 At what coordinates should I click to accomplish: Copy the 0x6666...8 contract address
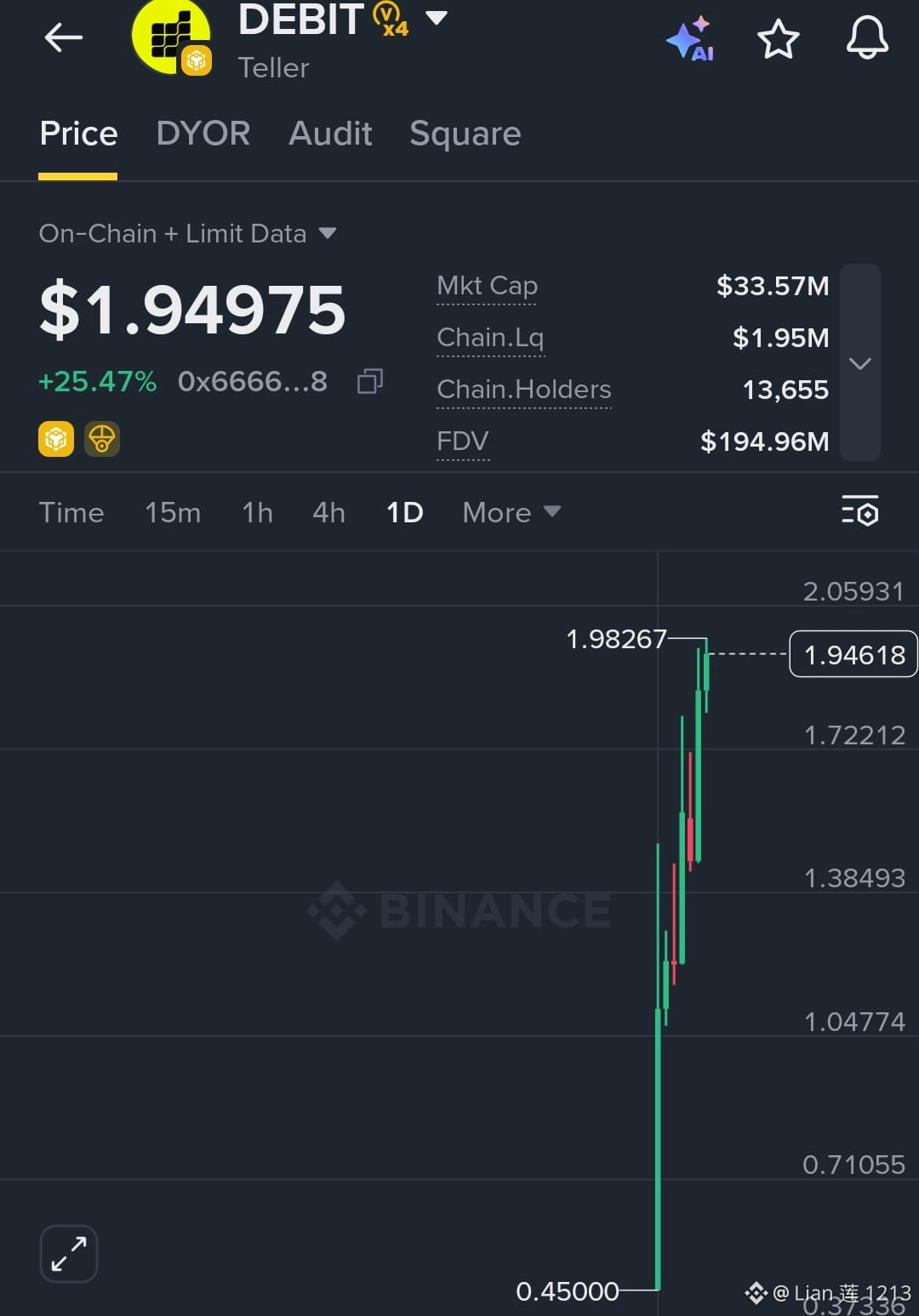370,381
